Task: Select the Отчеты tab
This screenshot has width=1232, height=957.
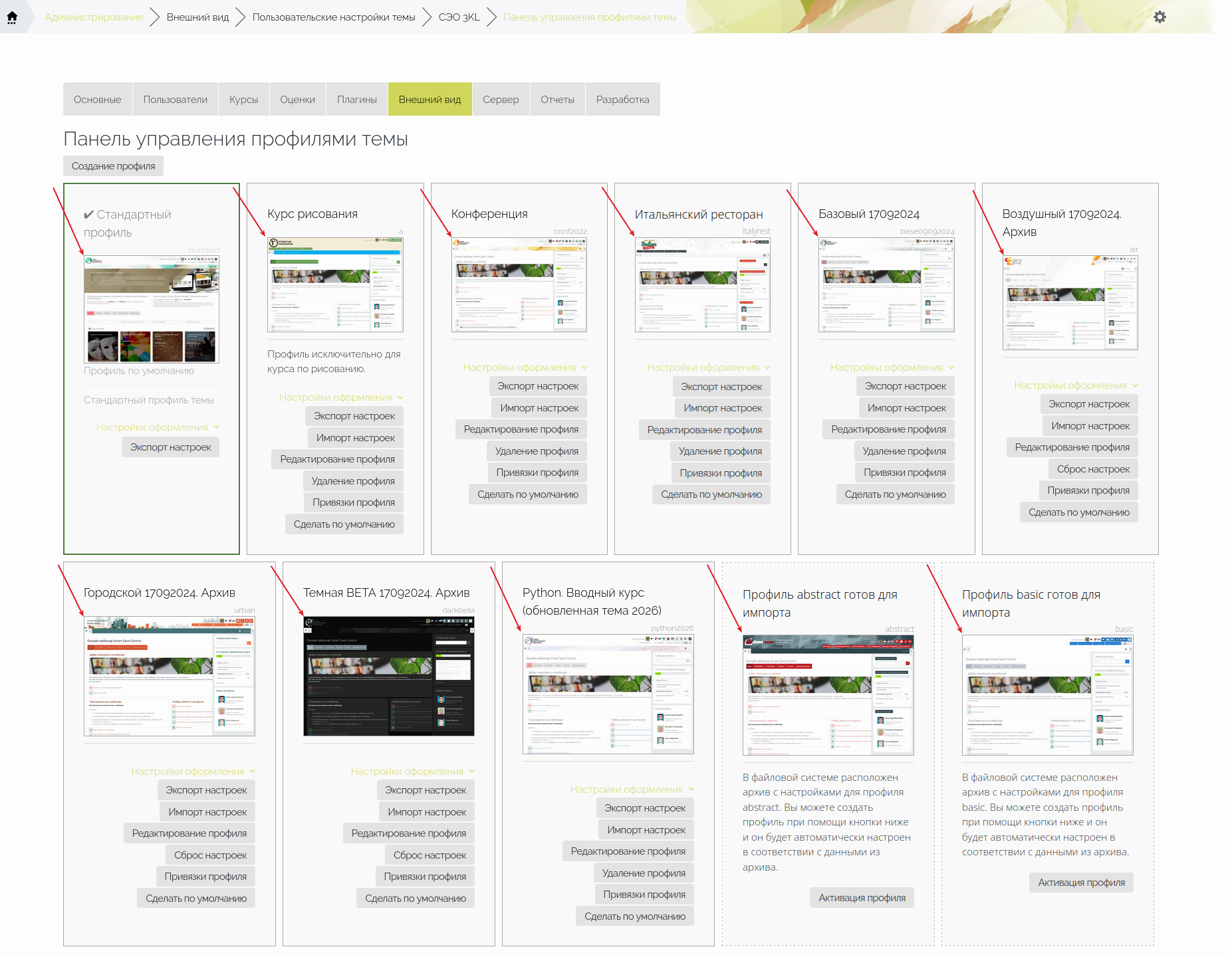Action: [x=557, y=100]
